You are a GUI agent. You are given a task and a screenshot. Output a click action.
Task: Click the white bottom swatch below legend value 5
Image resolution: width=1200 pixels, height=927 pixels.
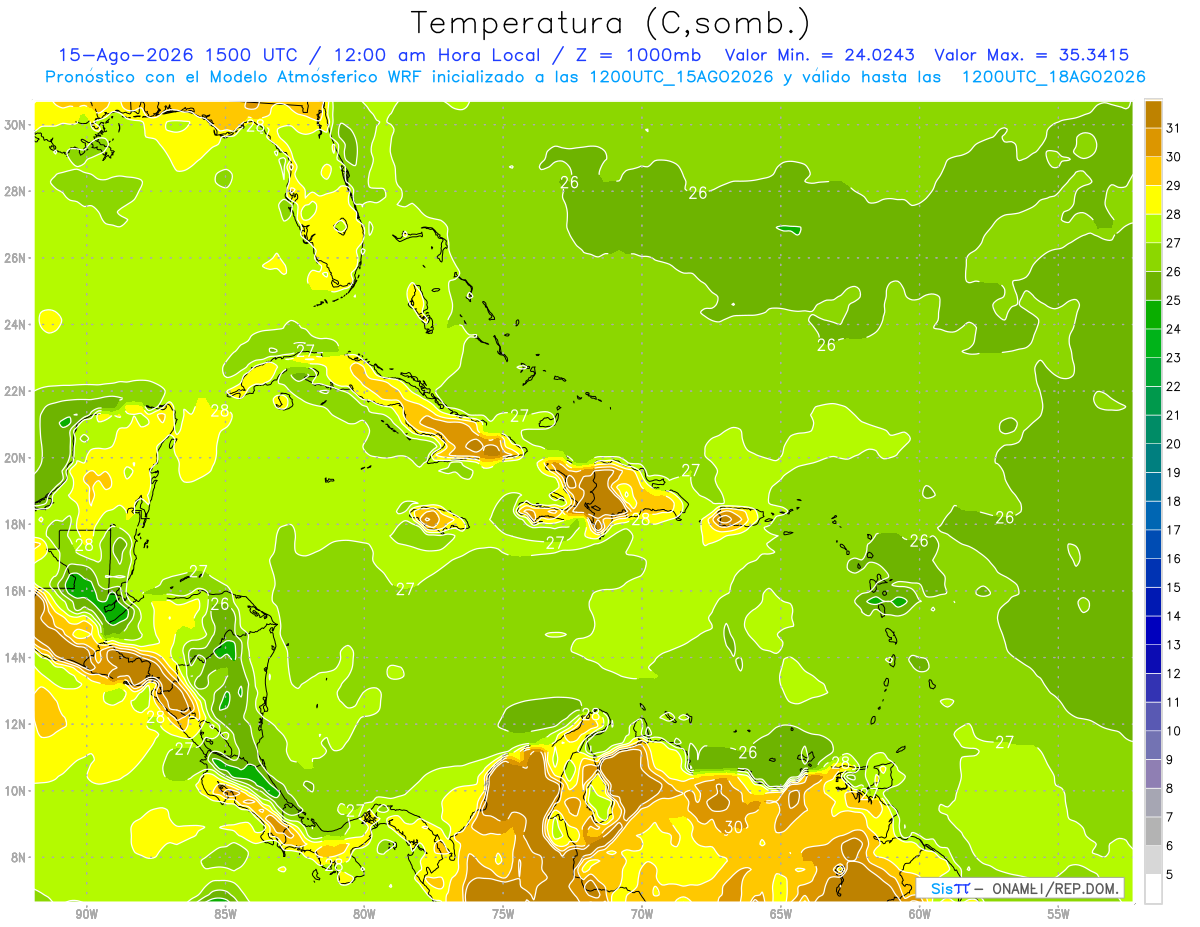pos(1153,889)
